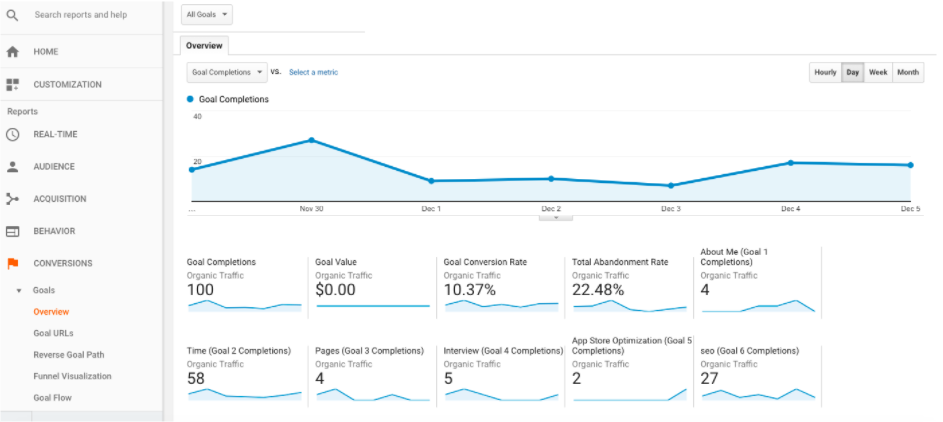Open Real-Time via the clock icon

[13, 134]
